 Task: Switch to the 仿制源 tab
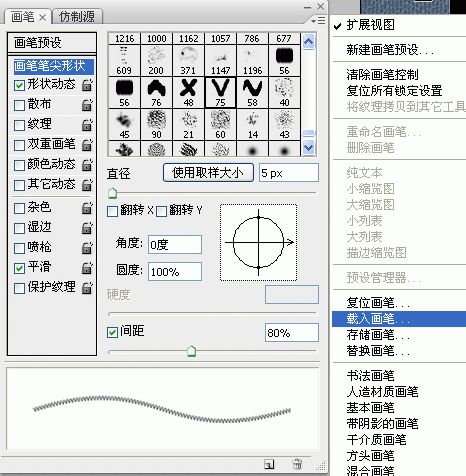[77, 17]
